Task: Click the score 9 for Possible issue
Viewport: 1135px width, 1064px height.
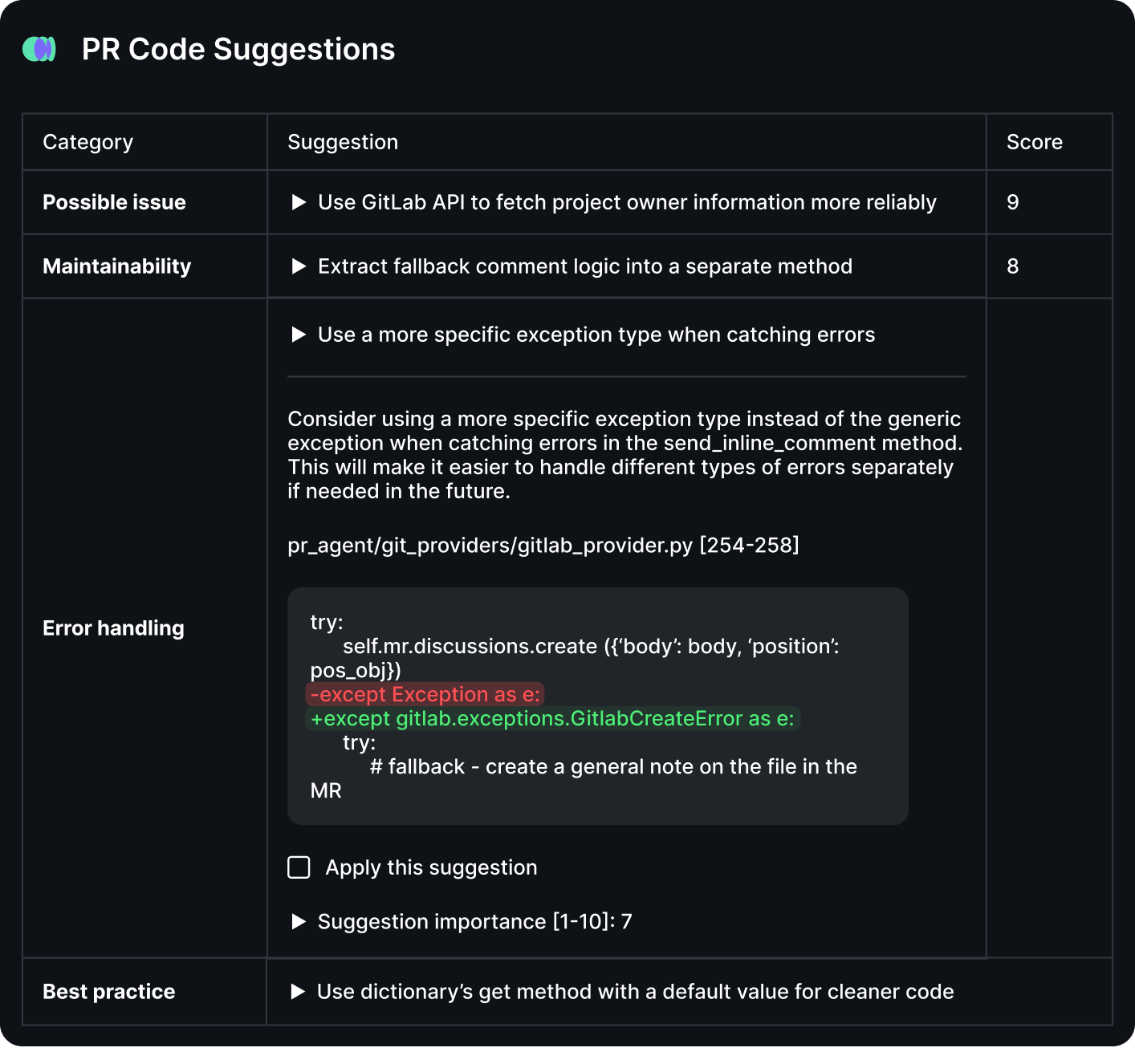Action: tap(1013, 202)
